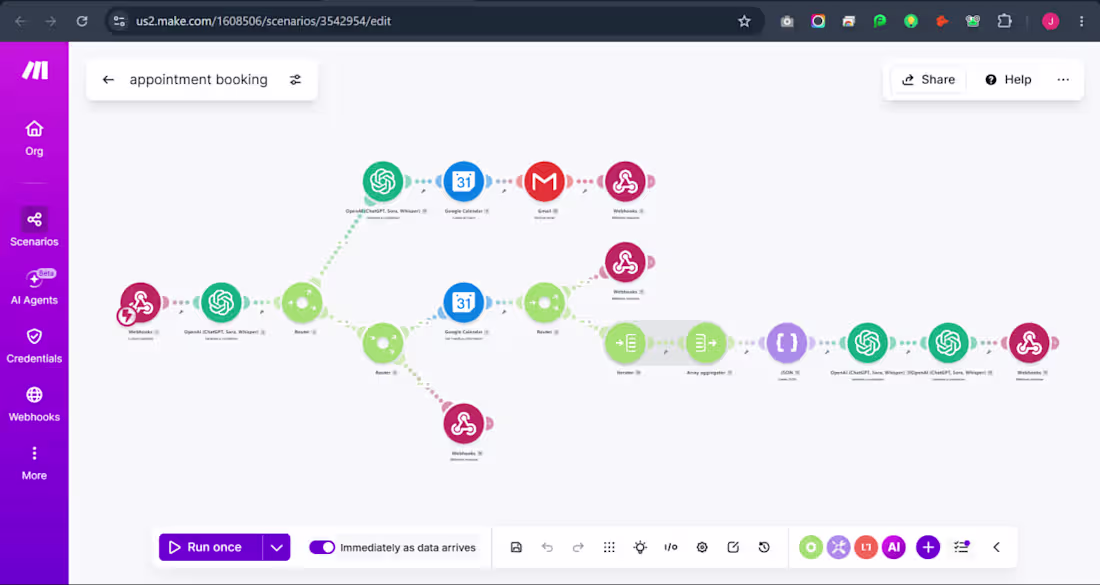Save the scenario with the floppy disk icon
Image resolution: width=1100 pixels, height=585 pixels.
[516, 547]
